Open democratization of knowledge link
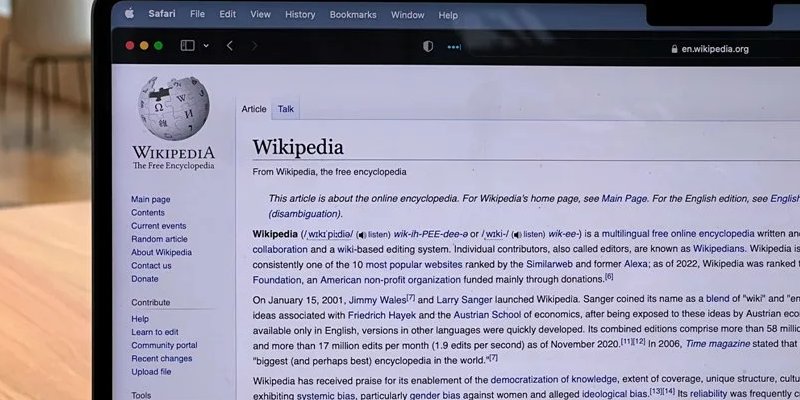Screen dimensions: 800x400 pyautogui.click(x=554, y=380)
